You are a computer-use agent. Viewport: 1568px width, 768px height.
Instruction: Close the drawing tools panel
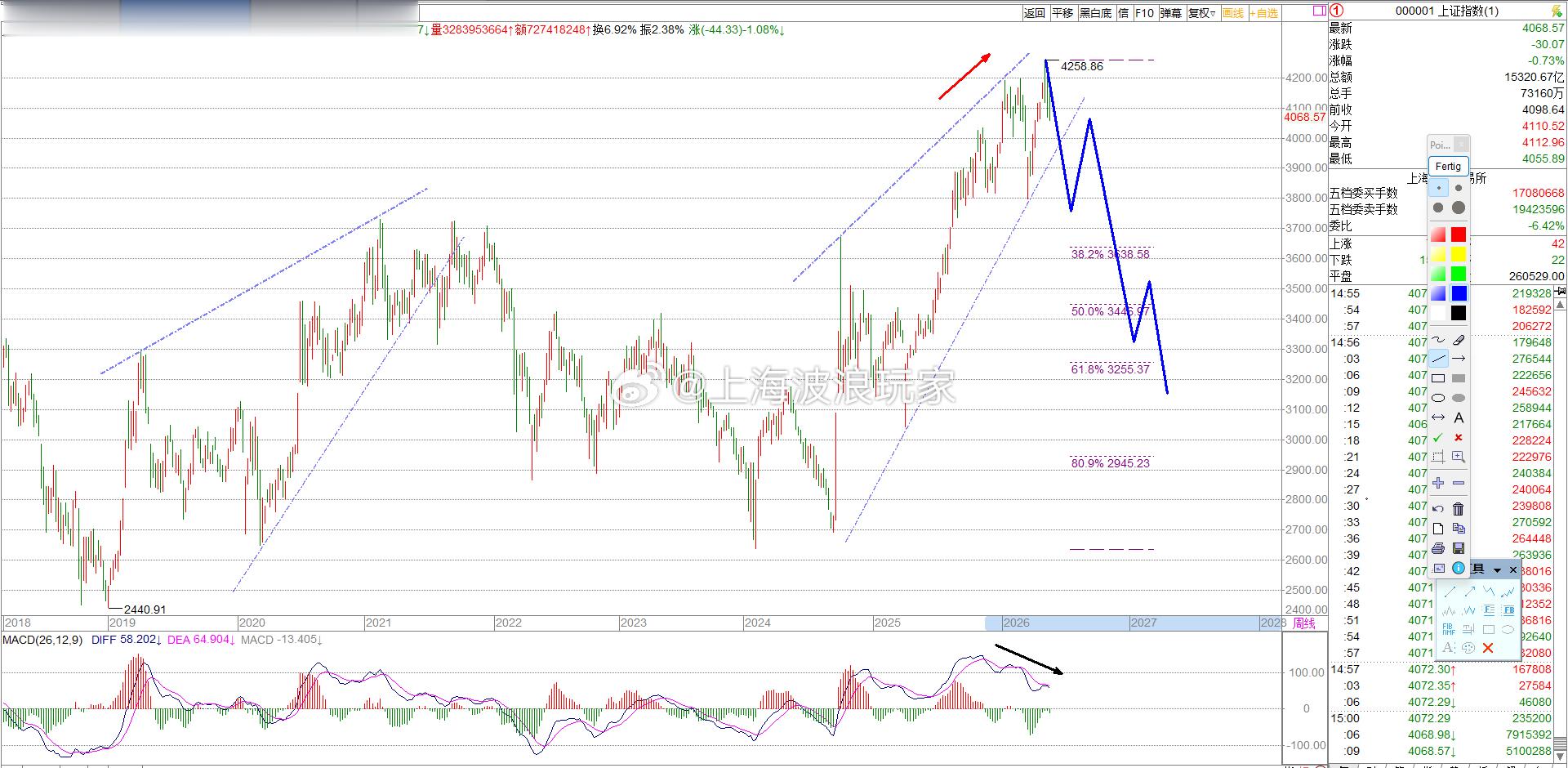click(x=1513, y=570)
